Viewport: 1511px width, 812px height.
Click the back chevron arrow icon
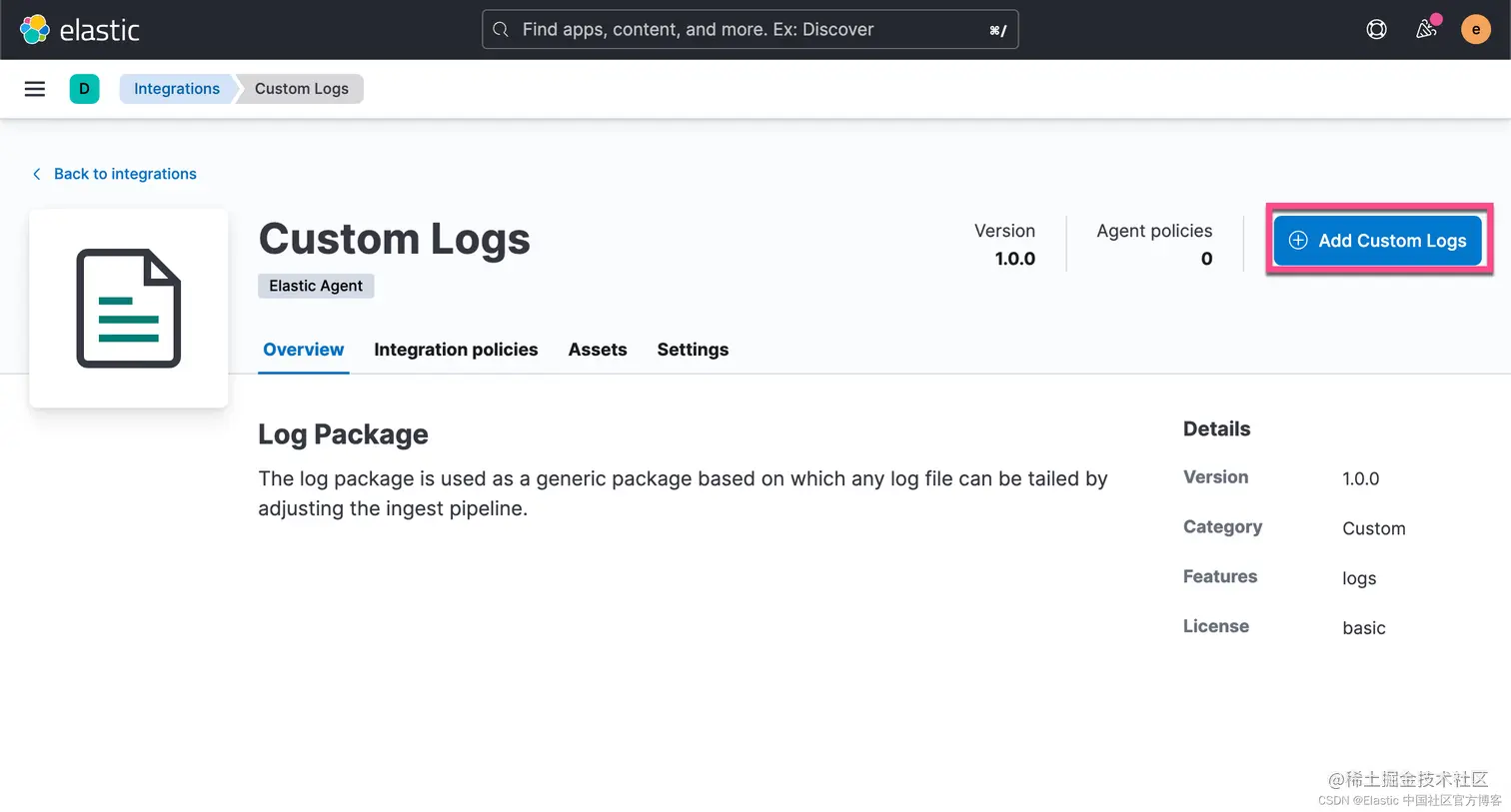[x=37, y=174]
